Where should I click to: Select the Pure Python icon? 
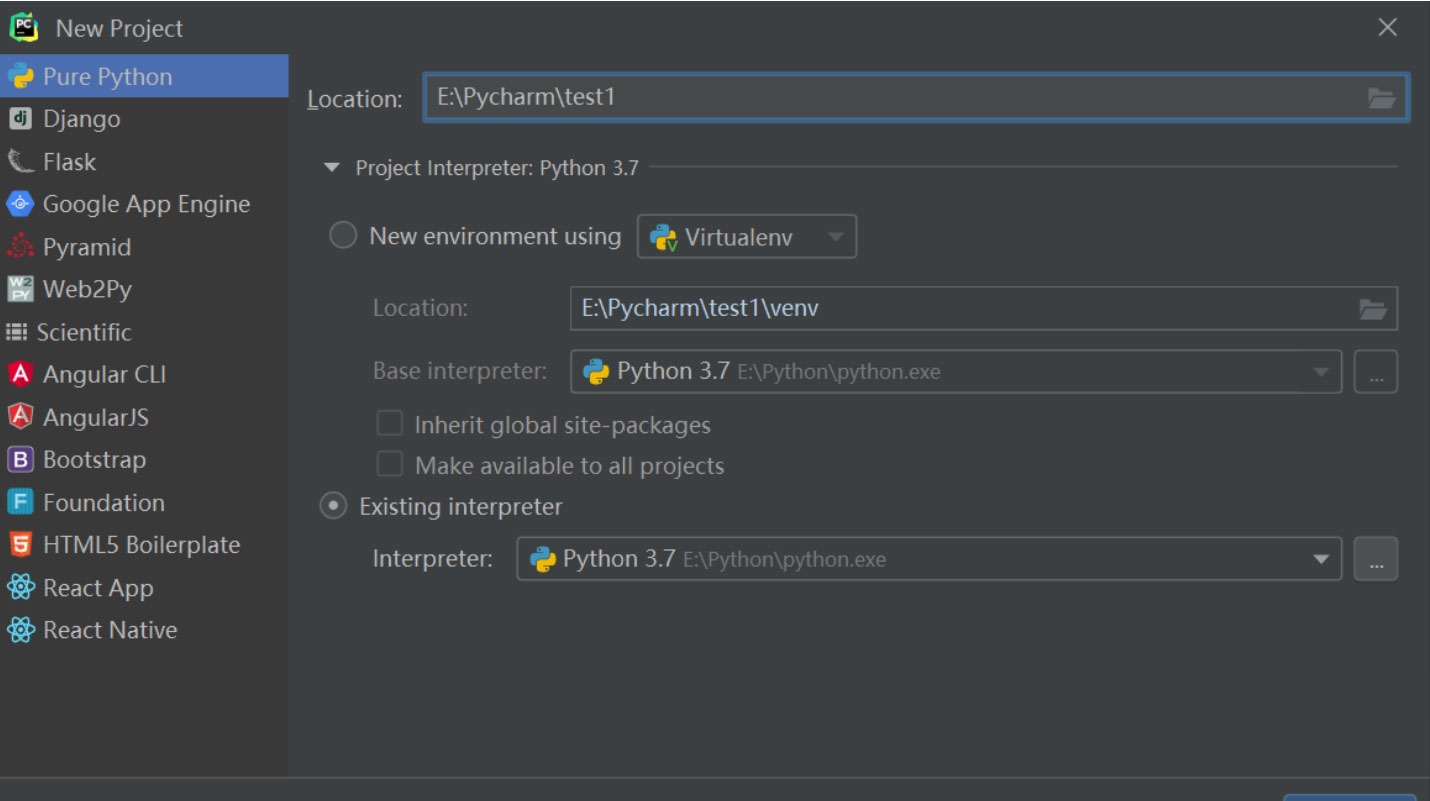pyautogui.click(x=20, y=76)
